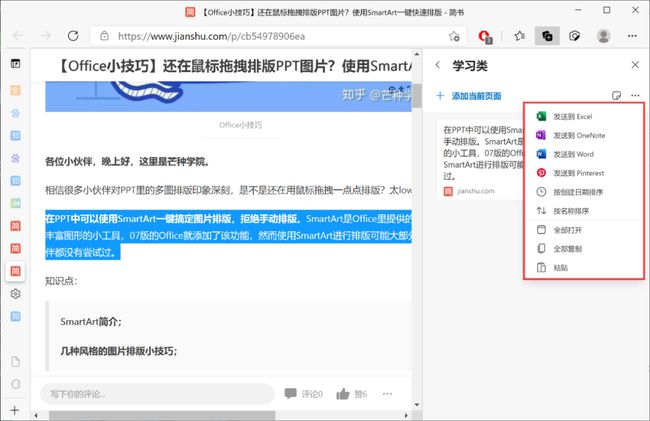Add this page to favorites star
This screenshot has height=421, width=650.
pos(454,36)
